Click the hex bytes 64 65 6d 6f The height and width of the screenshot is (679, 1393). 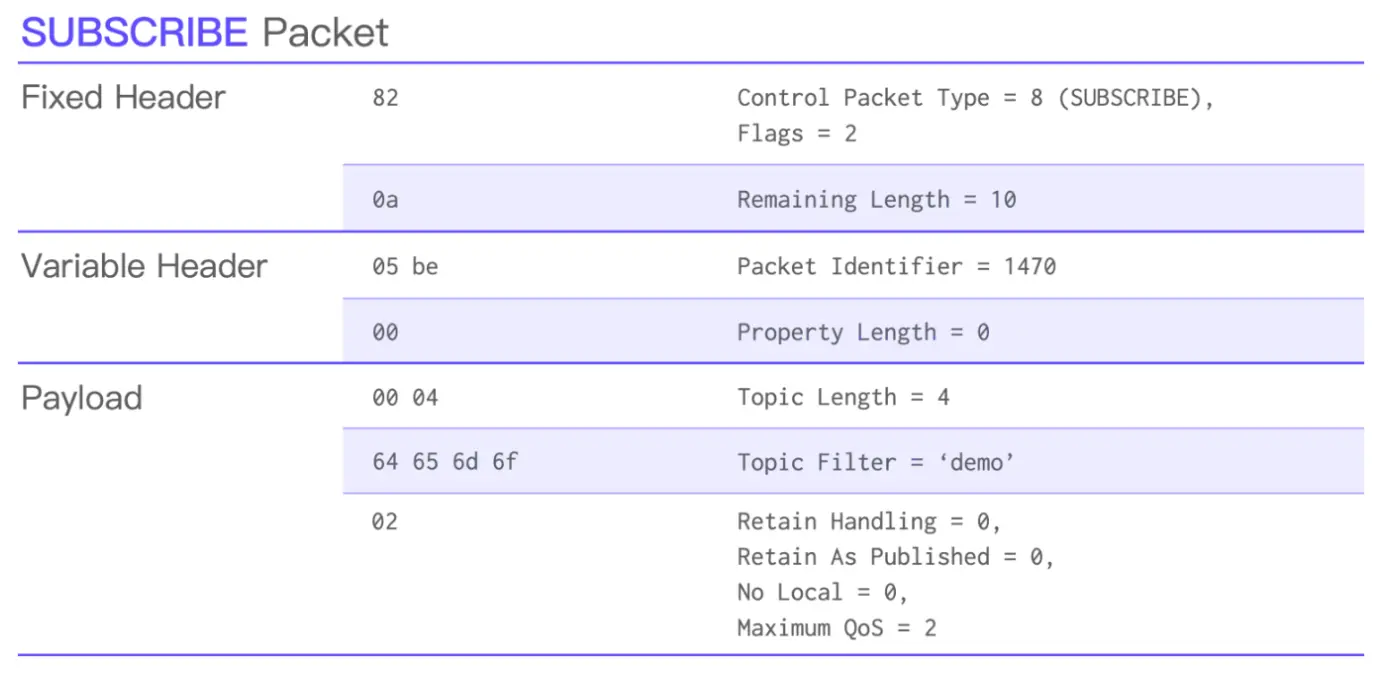pos(445,462)
